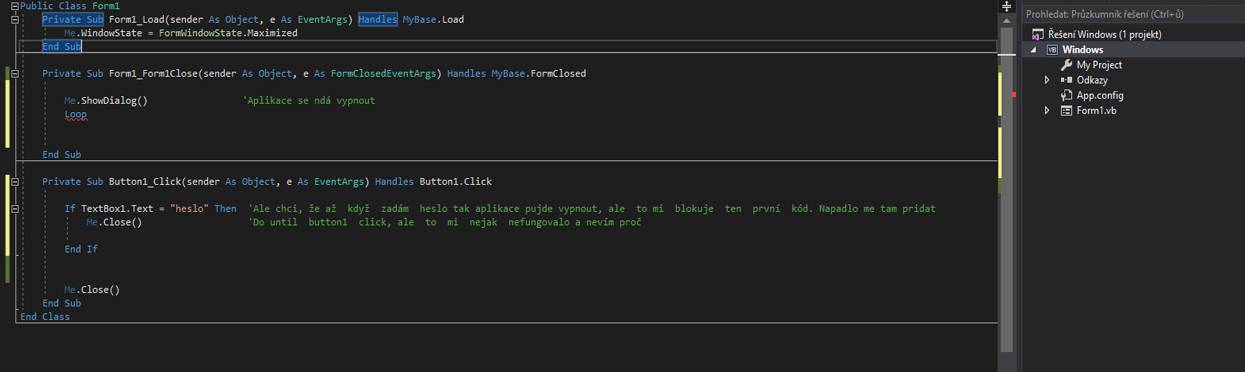Collapse the Windows project node
This screenshot has width=1245, height=372.
pyautogui.click(x=1035, y=49)
